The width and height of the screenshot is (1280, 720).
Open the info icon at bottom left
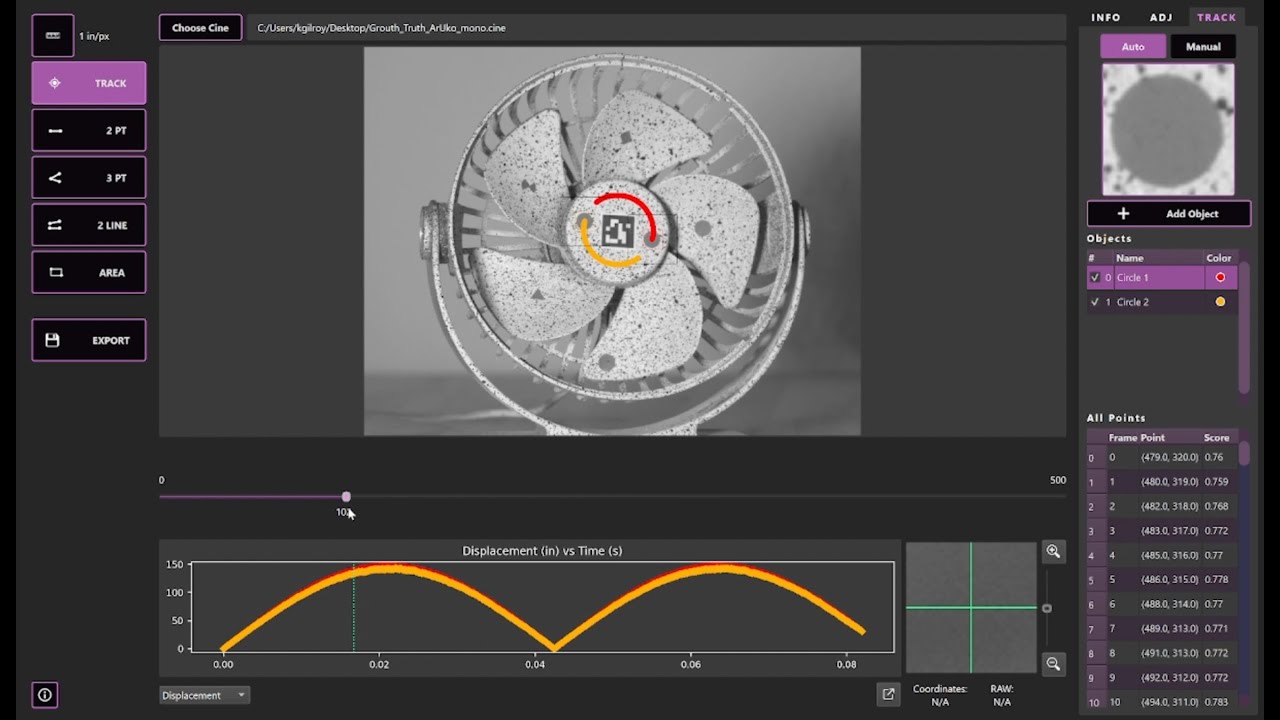[45, 695]
